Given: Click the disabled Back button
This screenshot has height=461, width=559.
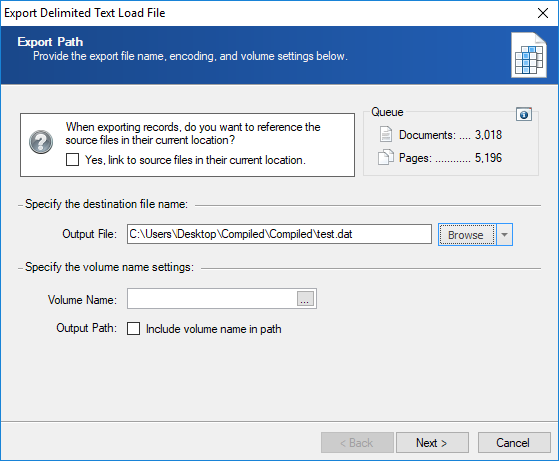Looking at the screenshot, I should point(357,442).
